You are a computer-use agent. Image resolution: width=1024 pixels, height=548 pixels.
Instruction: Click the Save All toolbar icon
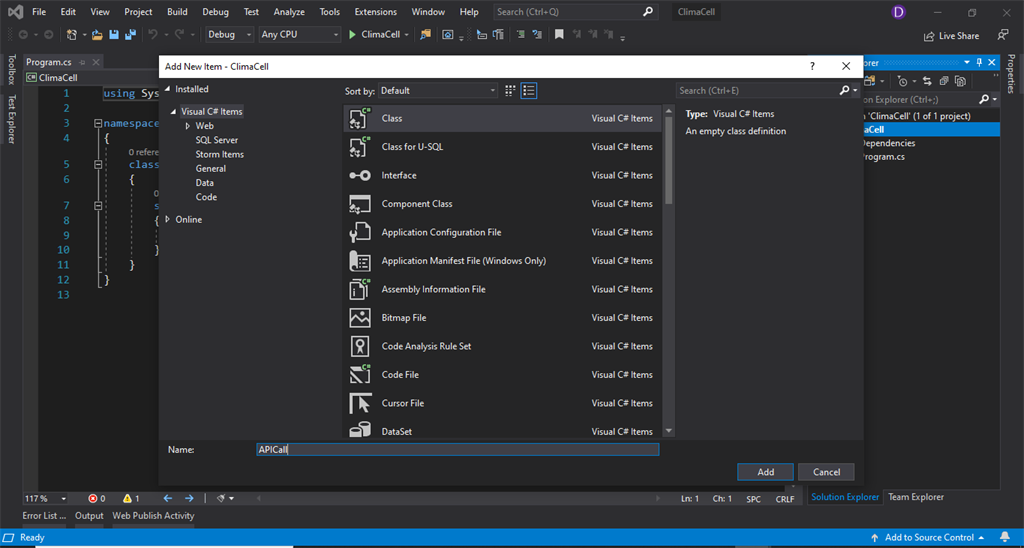[x=130, y=35]
